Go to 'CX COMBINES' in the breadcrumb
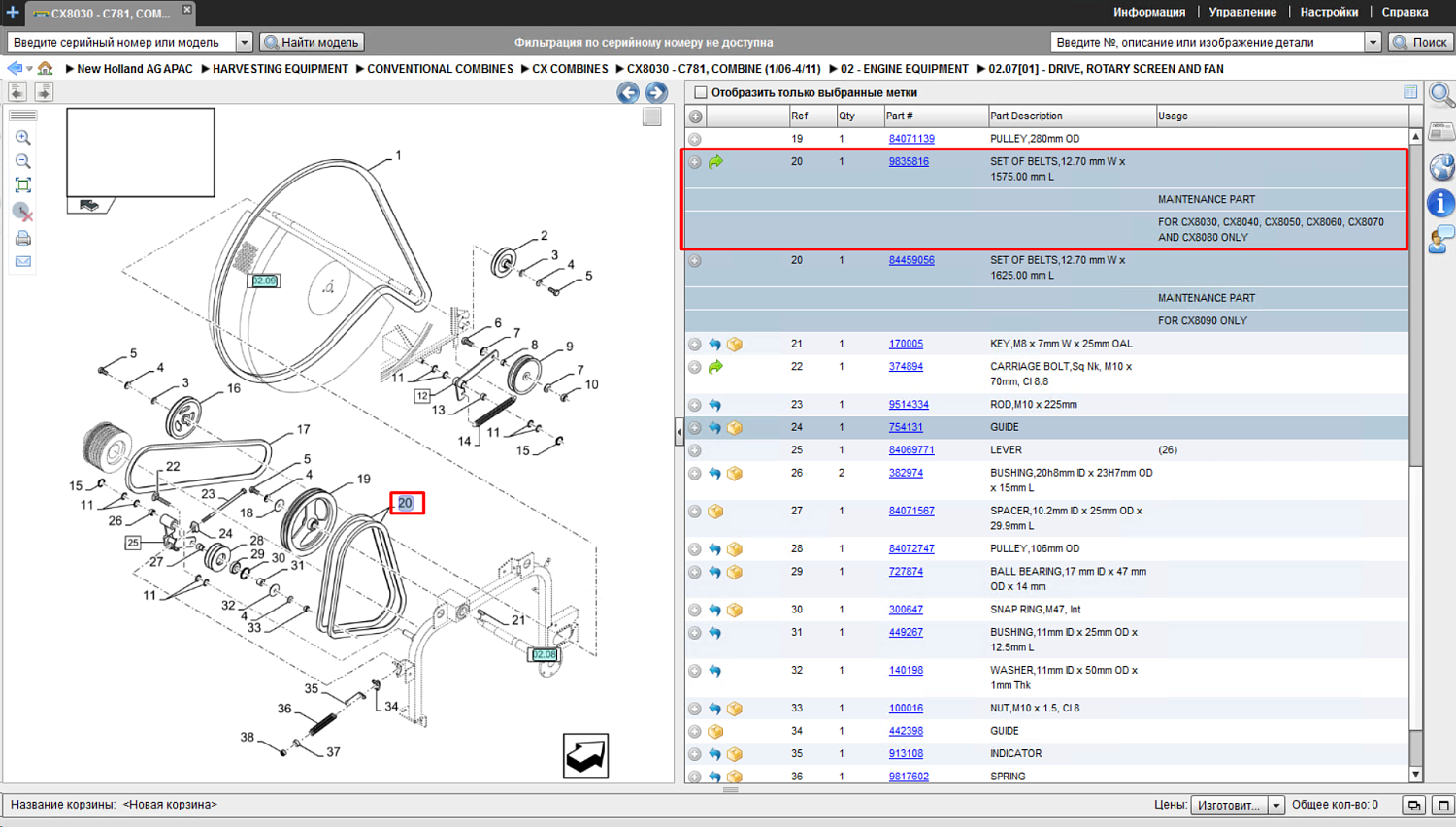 [570, 69]
